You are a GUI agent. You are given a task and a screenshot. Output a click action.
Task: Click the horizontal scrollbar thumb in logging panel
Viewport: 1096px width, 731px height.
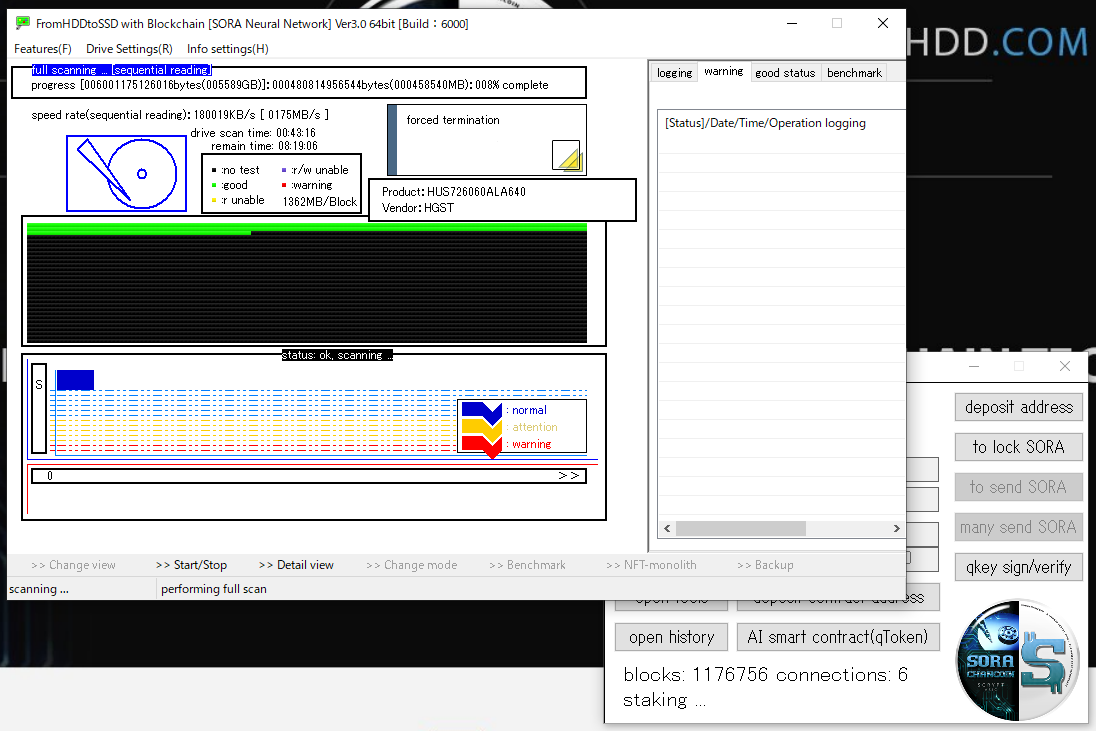point(741,528)
